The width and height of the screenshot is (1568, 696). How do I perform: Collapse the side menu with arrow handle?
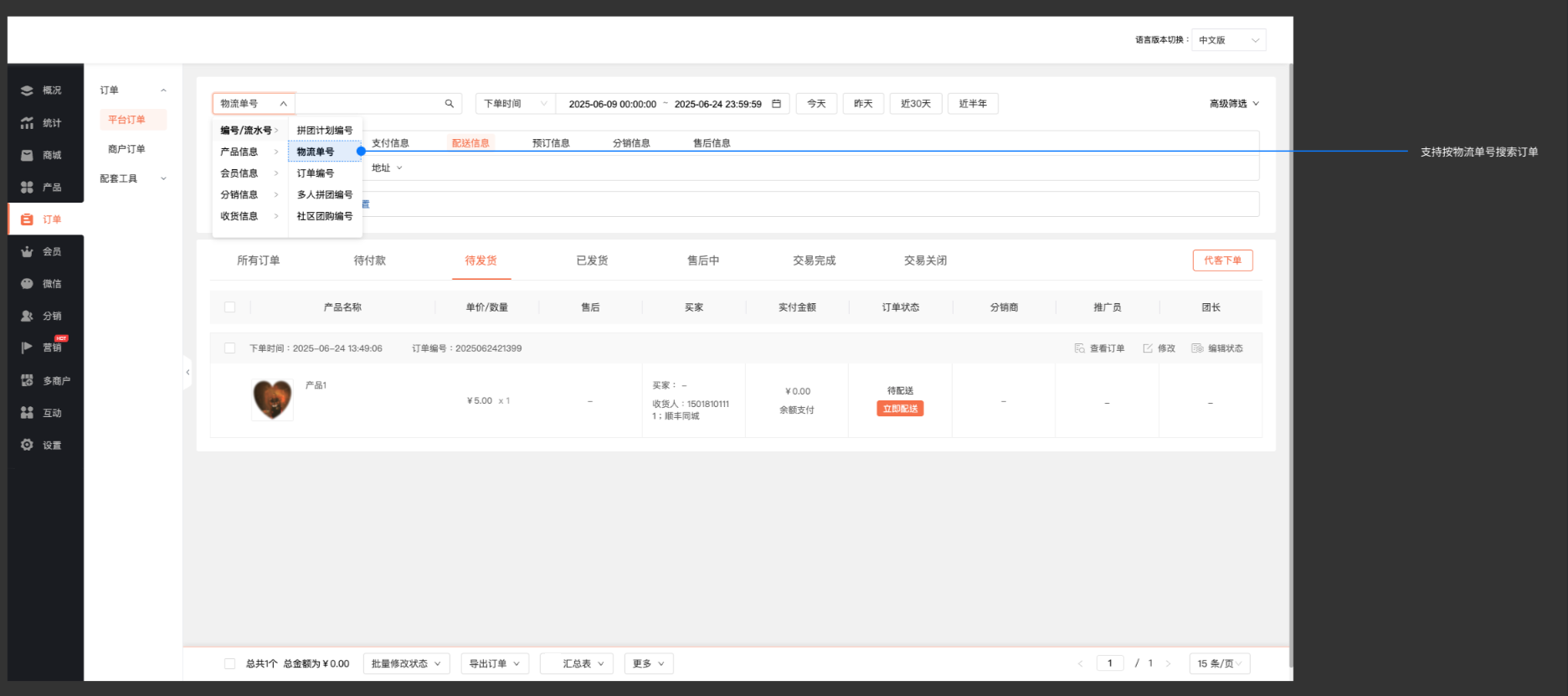pyautogui.click(x=188, y=372)
